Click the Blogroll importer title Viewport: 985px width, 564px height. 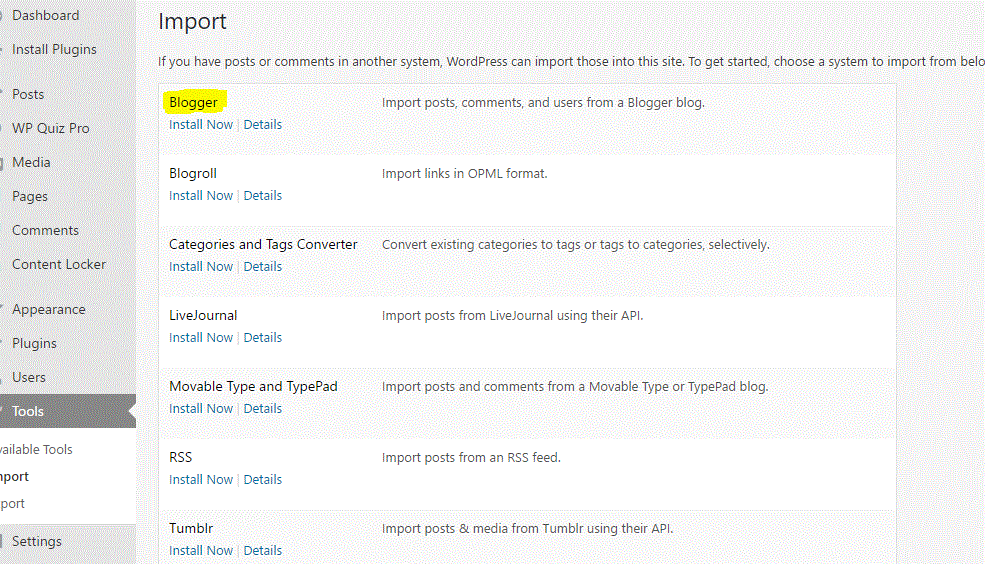pos(193,173)
